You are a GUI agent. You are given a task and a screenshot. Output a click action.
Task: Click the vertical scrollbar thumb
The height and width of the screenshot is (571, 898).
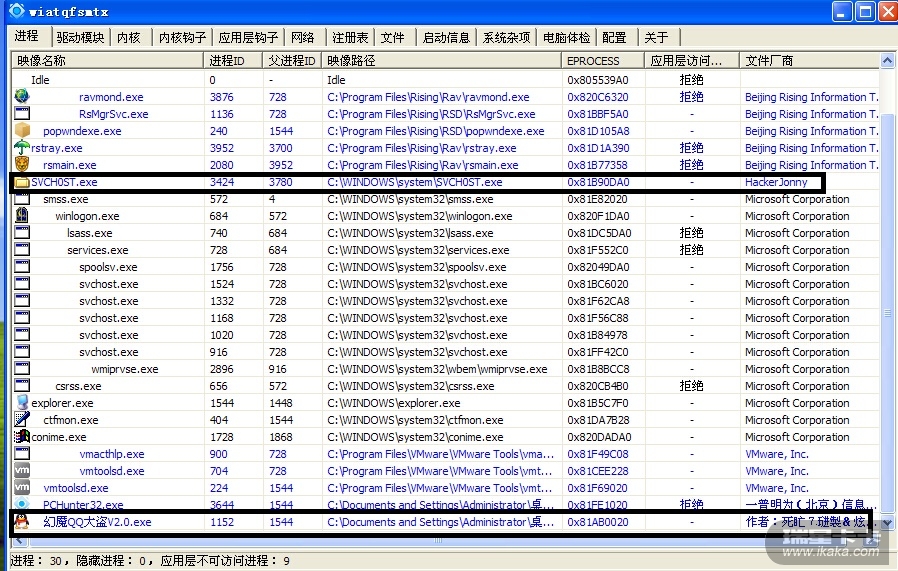pos(887,312)
